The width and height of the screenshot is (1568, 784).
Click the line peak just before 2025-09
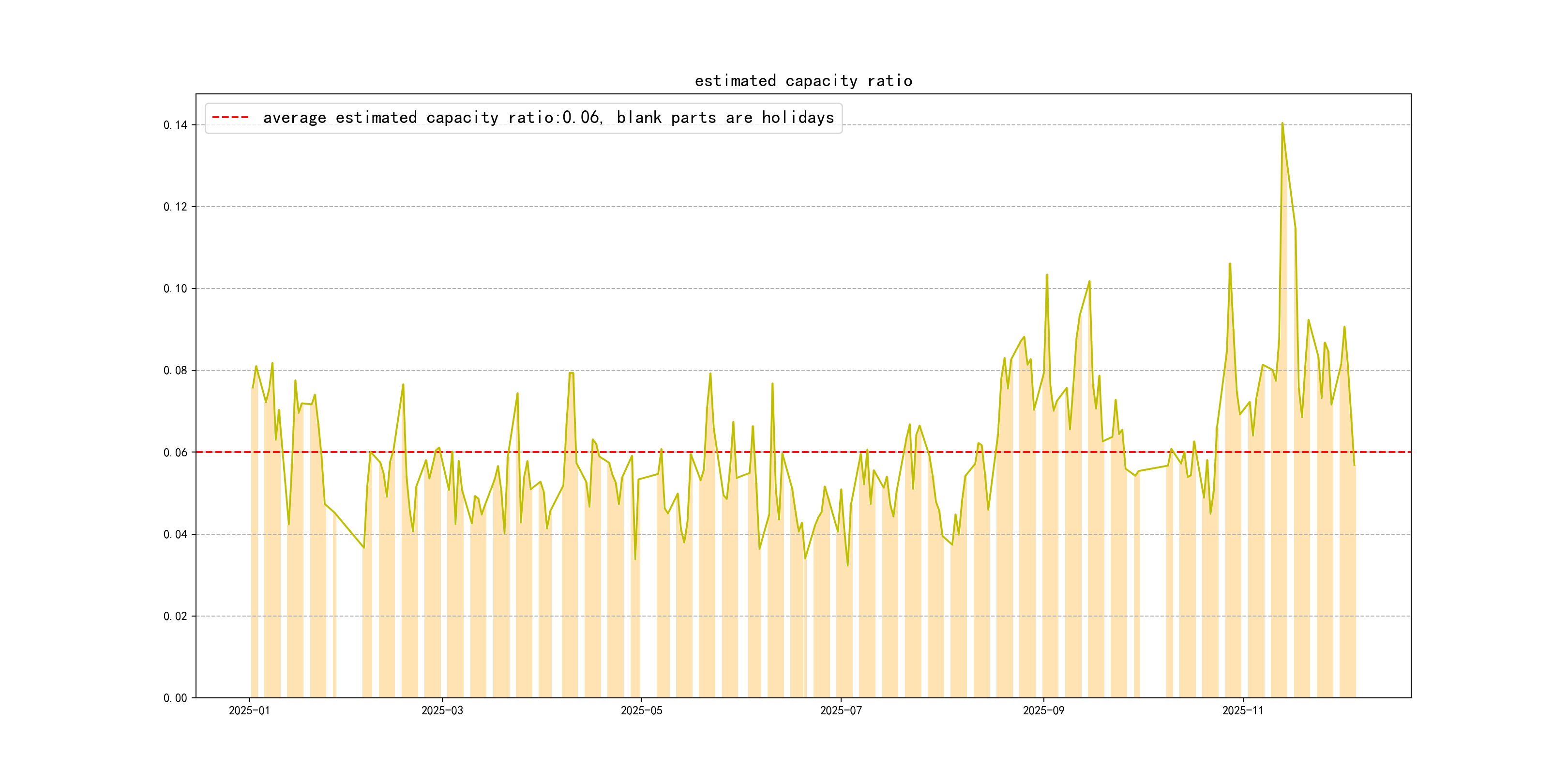[x=1024, y=337]
